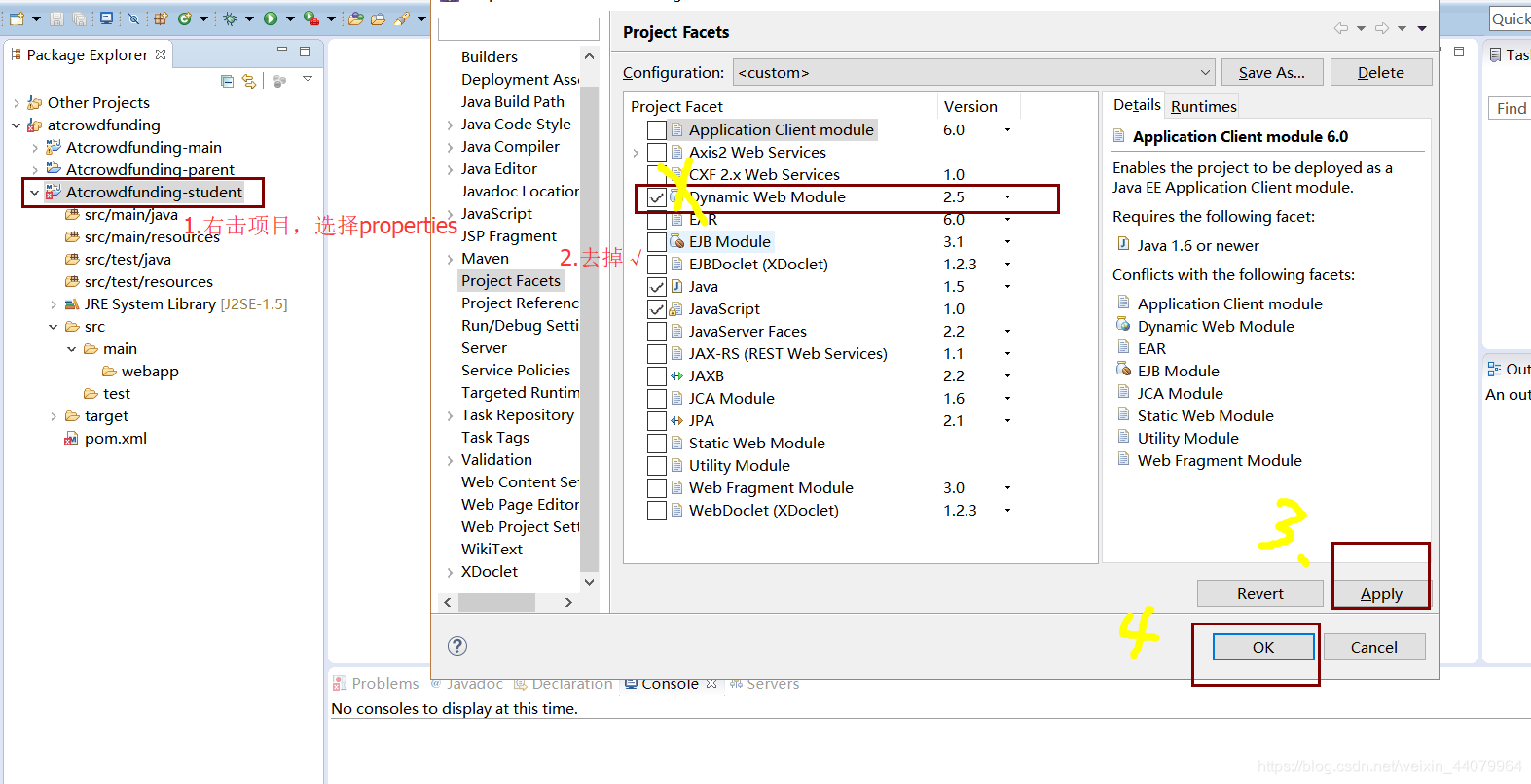Click the Open Type toolbar icon
This screenshot has width=1531, height=784.
pyautogui.click(x=356, y=18)
